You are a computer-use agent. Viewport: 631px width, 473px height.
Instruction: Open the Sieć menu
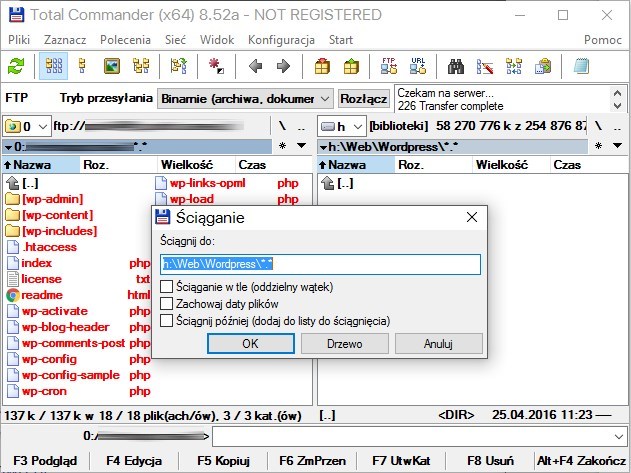[175, 40]
